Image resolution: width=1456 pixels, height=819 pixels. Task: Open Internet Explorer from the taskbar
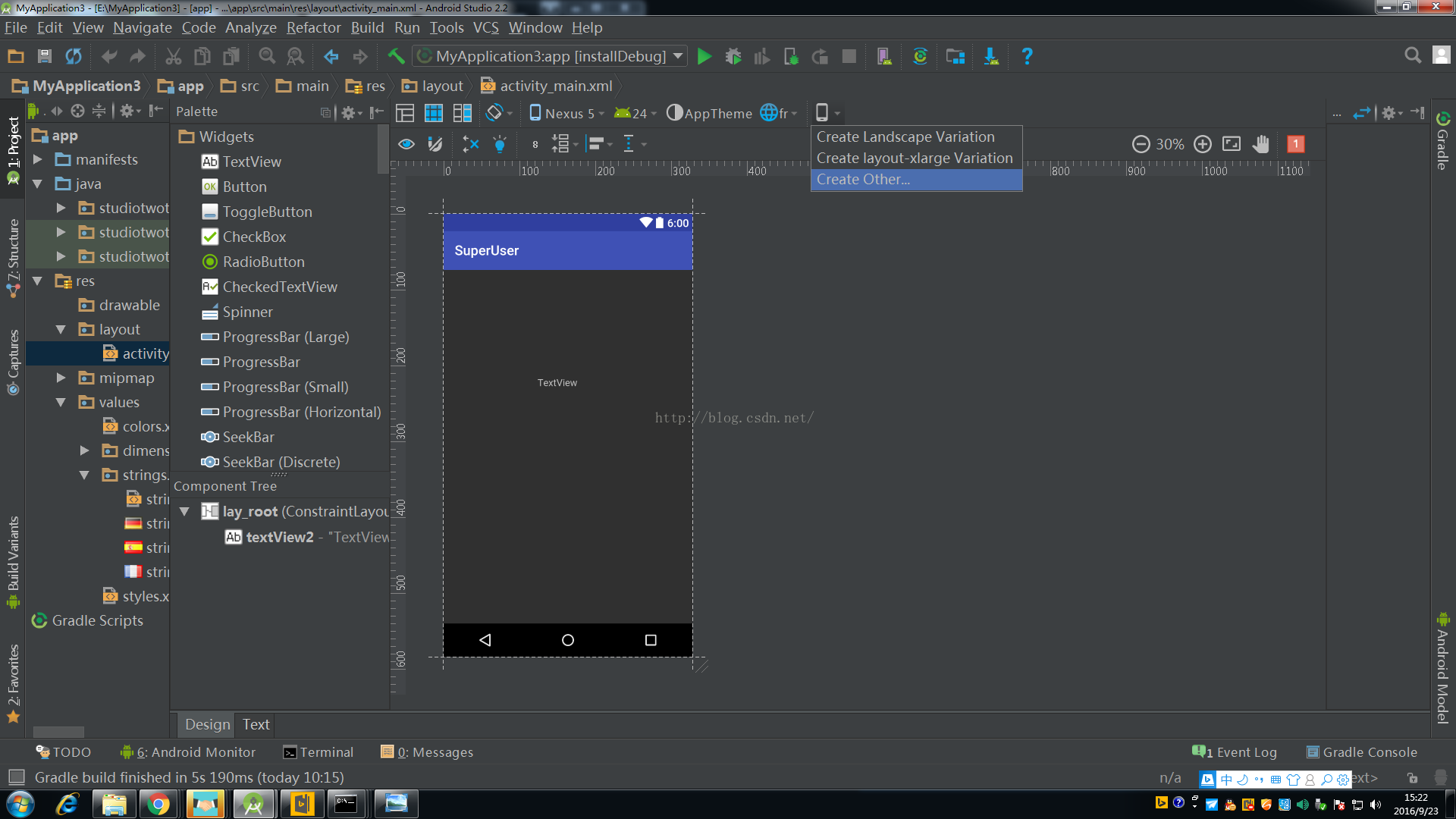tap(67, 804)
